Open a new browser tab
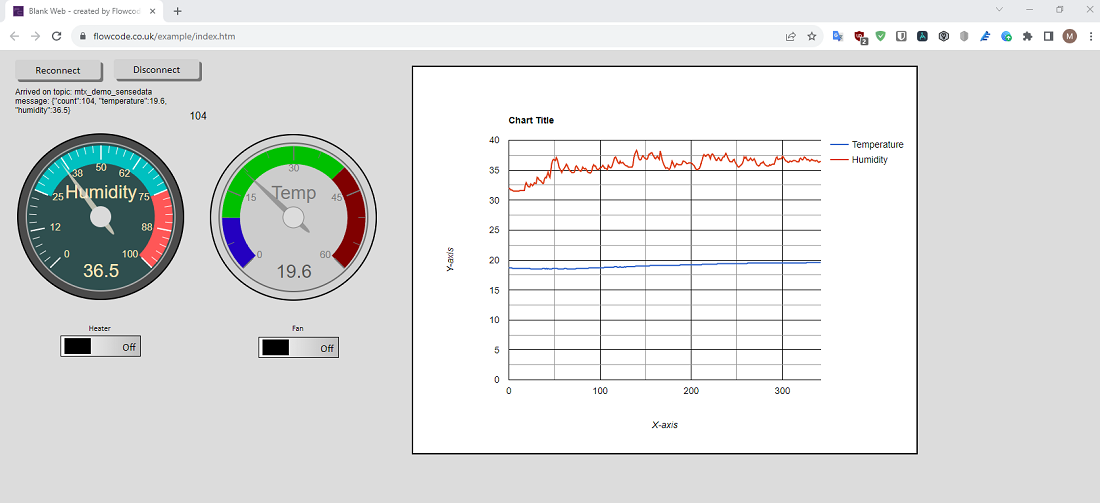Screen dimensions: 1100x503 click(177, 11)
